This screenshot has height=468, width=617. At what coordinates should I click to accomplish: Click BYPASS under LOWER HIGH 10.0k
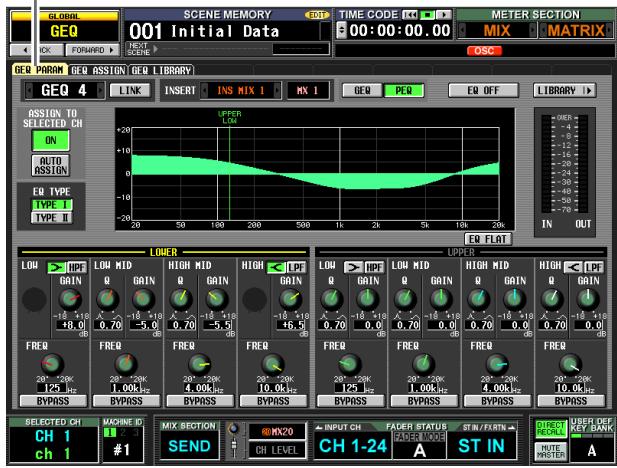pyautogui.click(x=273, y=401)
